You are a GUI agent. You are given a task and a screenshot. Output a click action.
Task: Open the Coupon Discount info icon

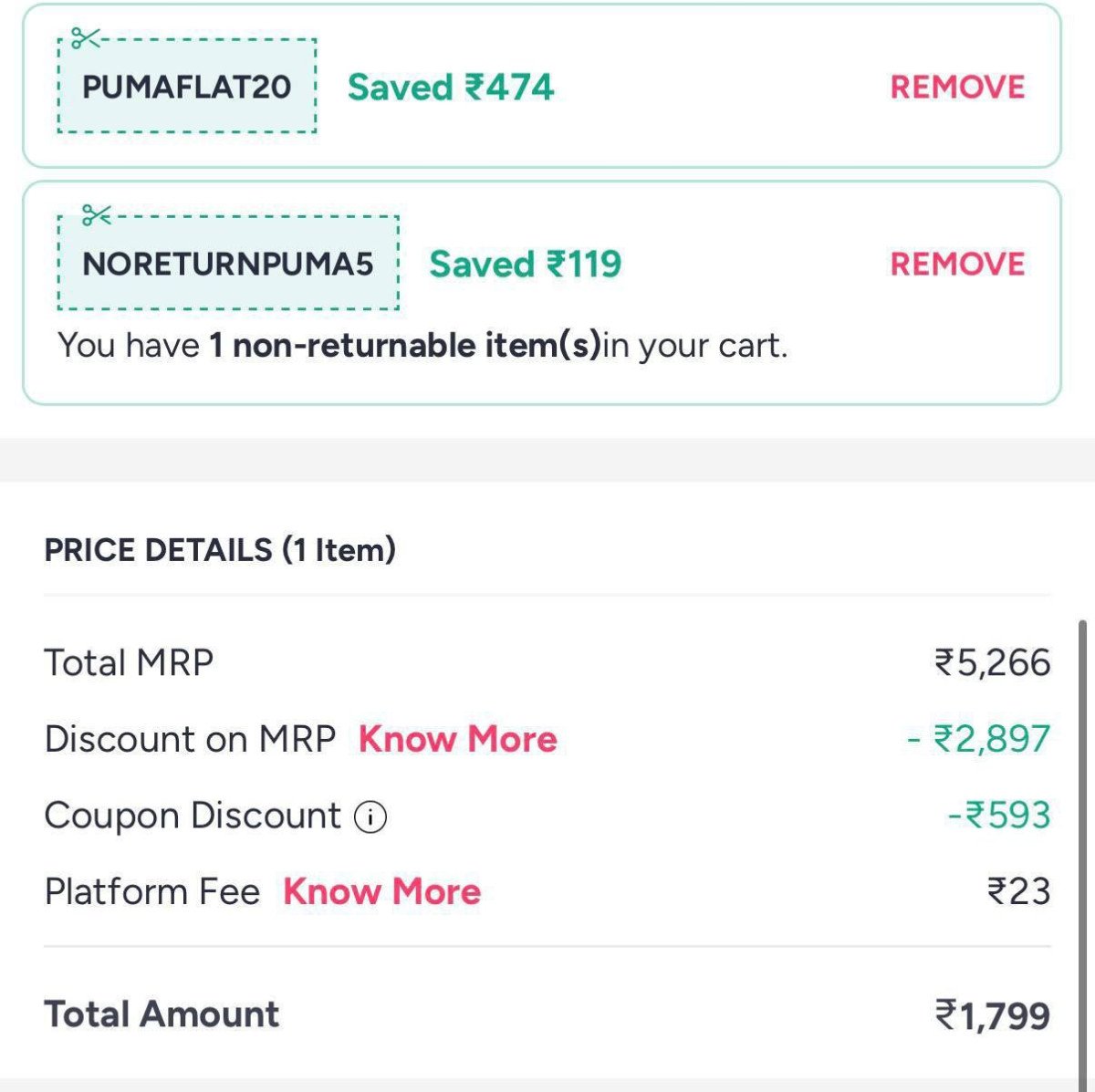coord(370,818)
